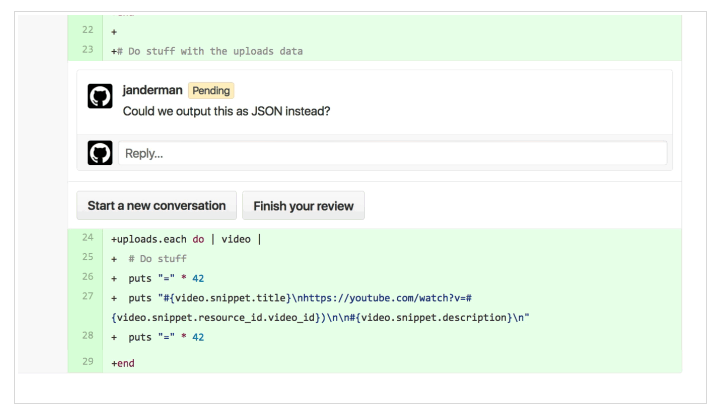This screenshot has width=724, height=414.
Task: Open the janderman username link
Action: pos(152,90)
